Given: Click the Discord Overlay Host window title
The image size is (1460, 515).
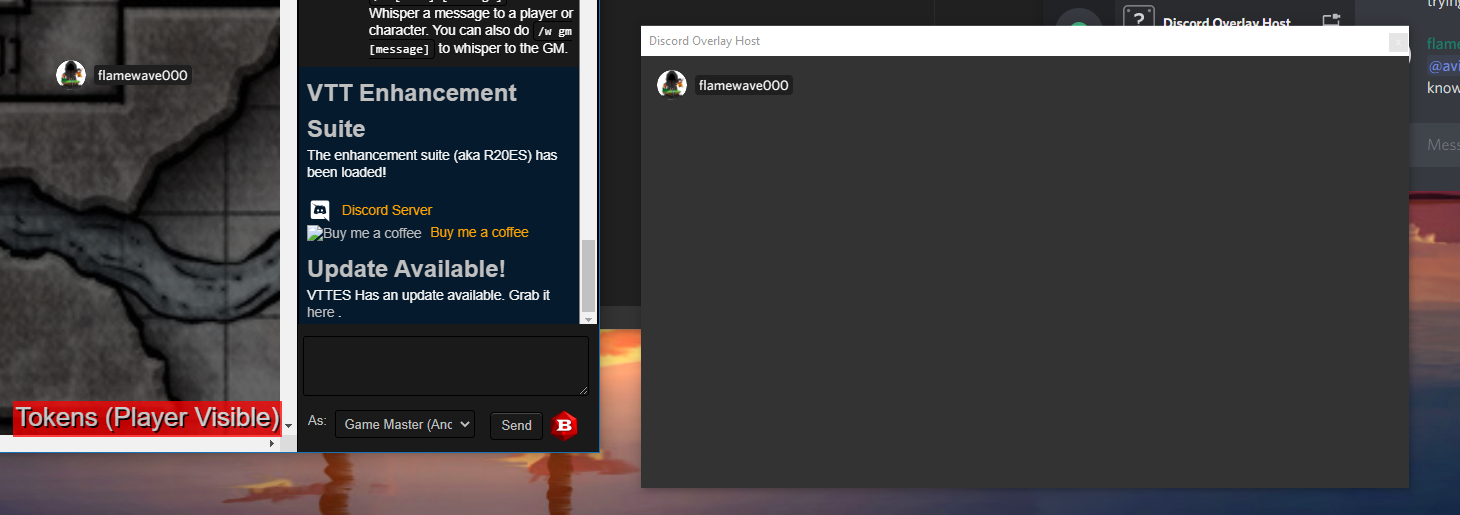Looking at the screenshot, I should [x=704, y=41].
